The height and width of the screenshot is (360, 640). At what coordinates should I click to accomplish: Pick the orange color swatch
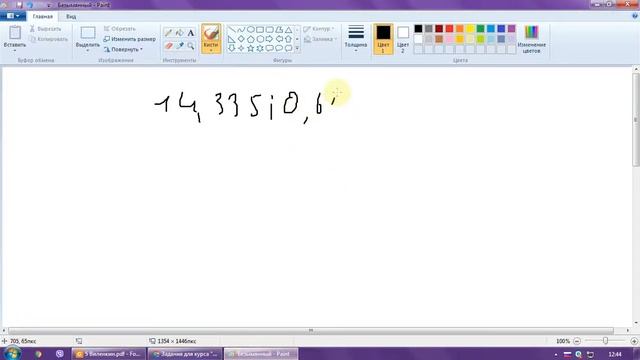460,29
